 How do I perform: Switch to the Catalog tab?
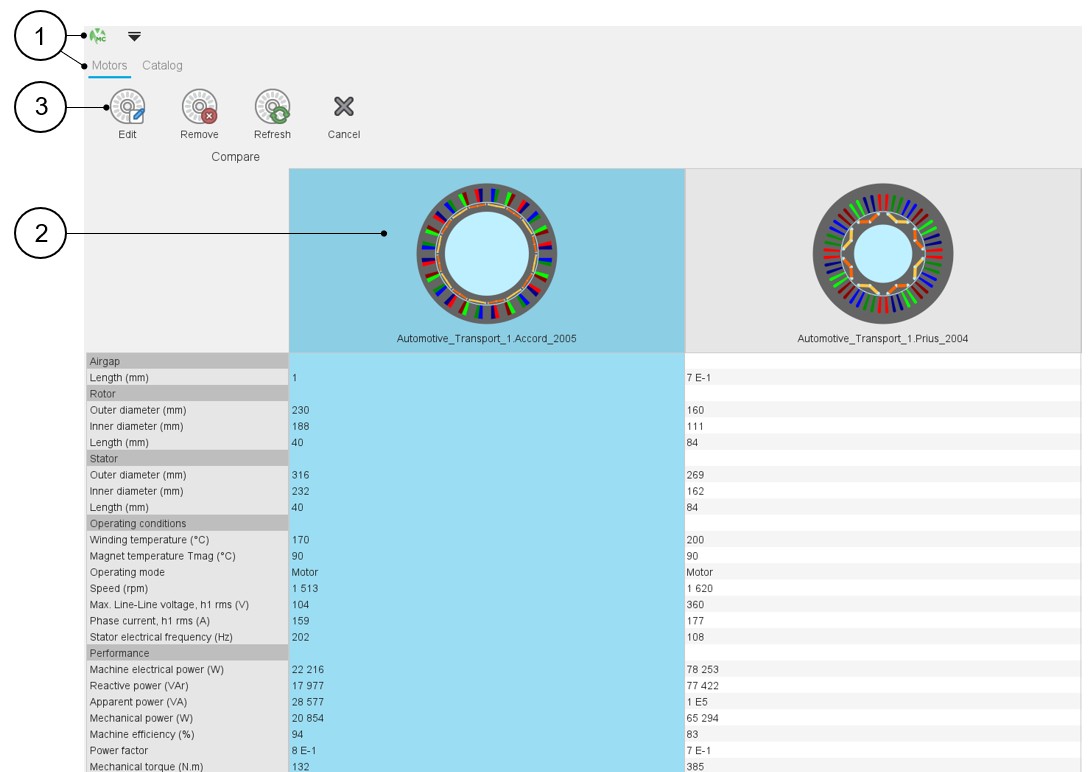[162, 66]
